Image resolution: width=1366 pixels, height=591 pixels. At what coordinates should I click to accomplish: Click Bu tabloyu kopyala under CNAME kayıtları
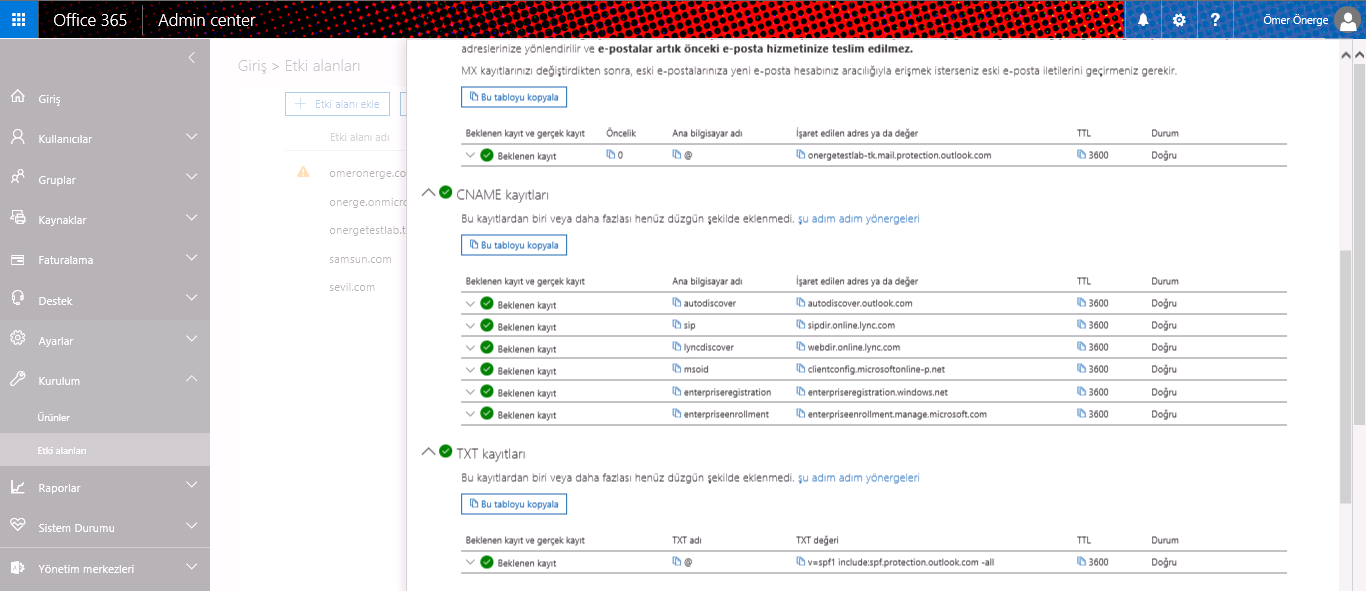point(514,245)
